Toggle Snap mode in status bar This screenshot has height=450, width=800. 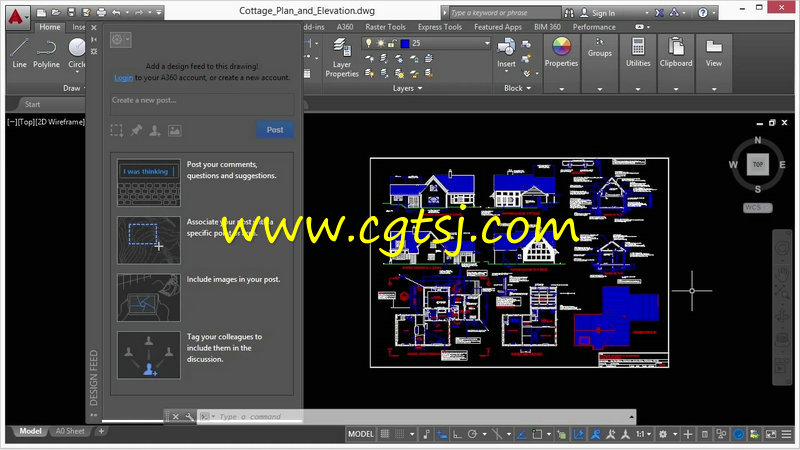tap(399, 434)
